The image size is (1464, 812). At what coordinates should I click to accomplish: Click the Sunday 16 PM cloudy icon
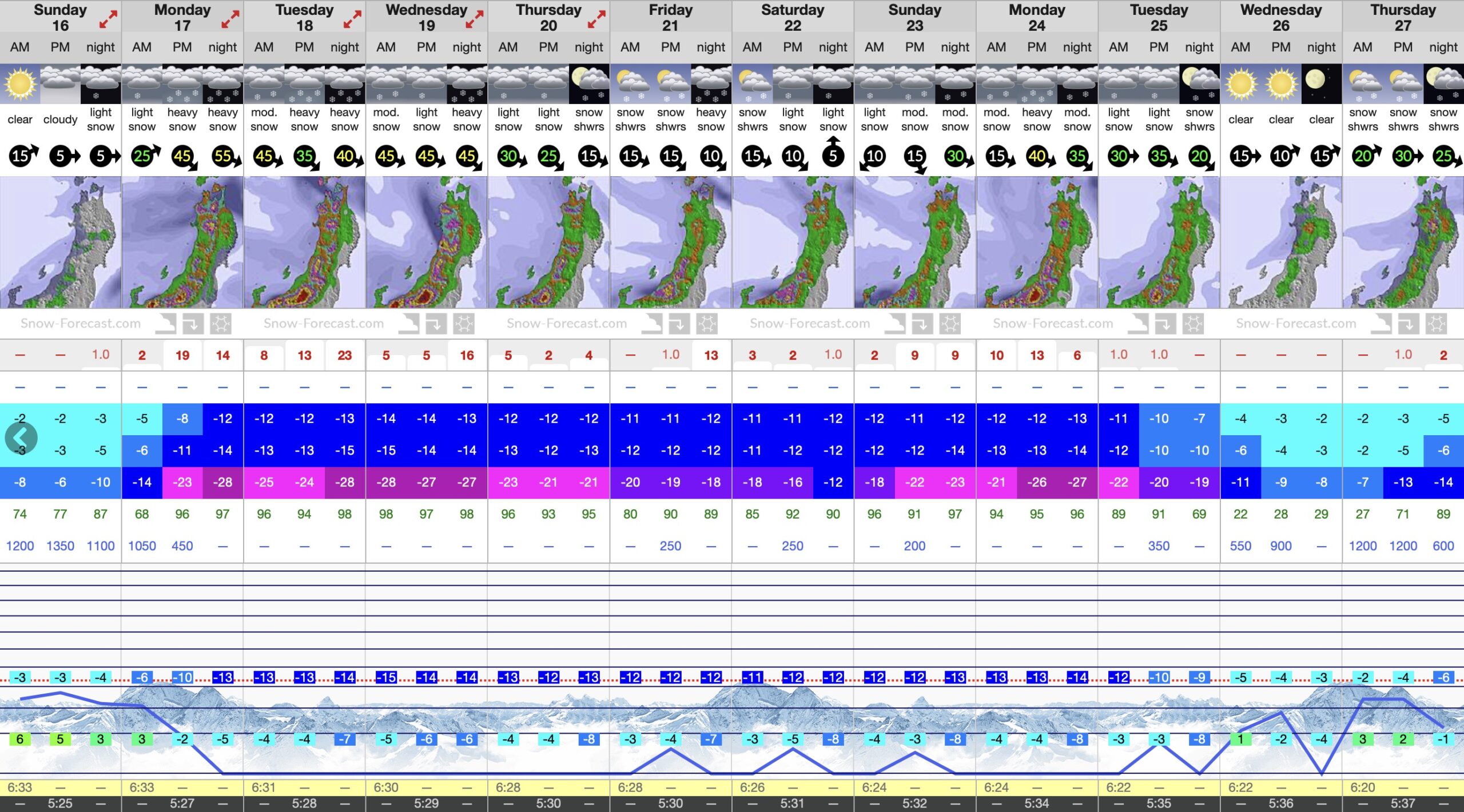(60, 84)
